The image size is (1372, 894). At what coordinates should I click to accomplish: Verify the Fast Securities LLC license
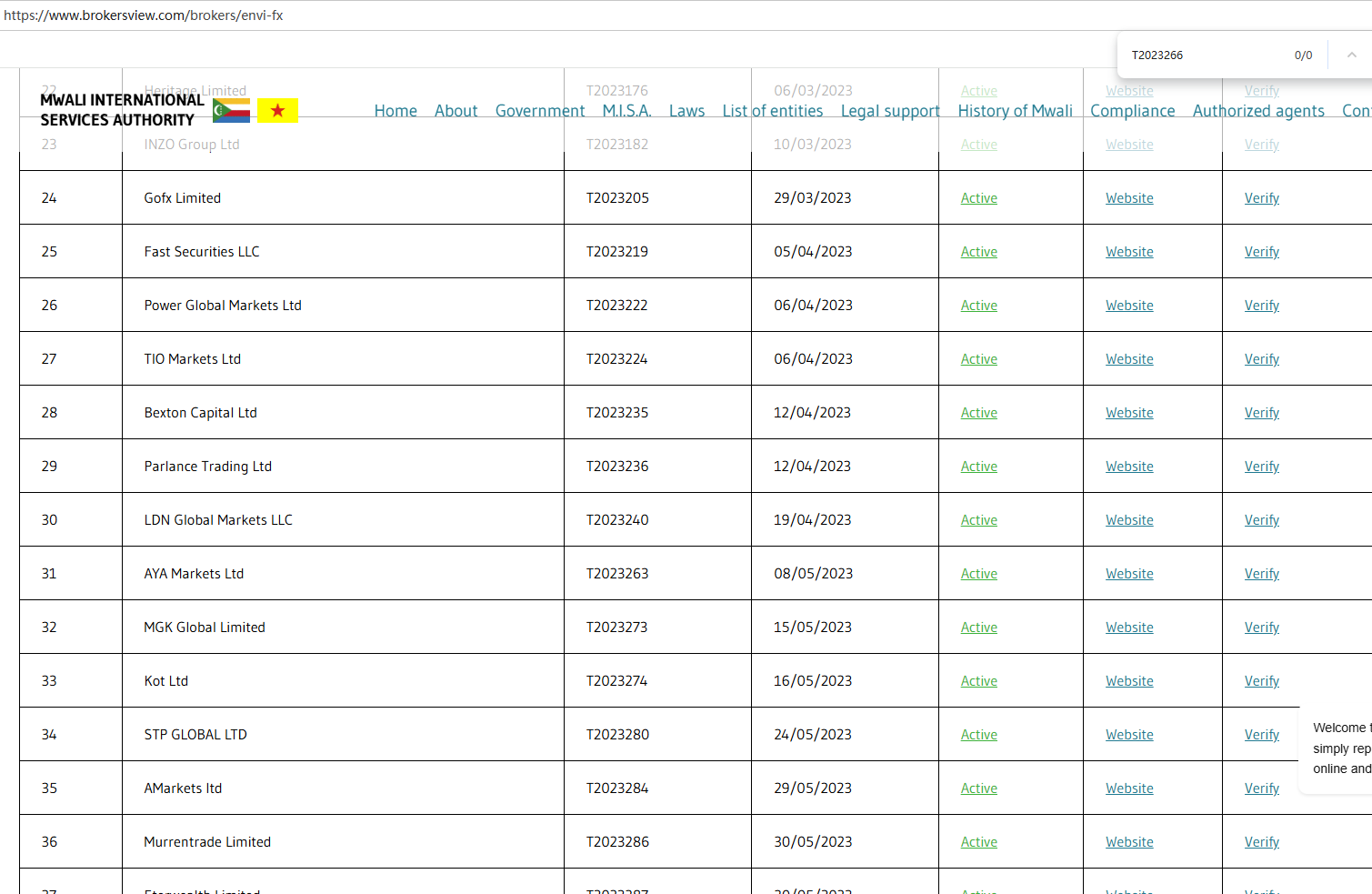click(x=1261, y=252)
